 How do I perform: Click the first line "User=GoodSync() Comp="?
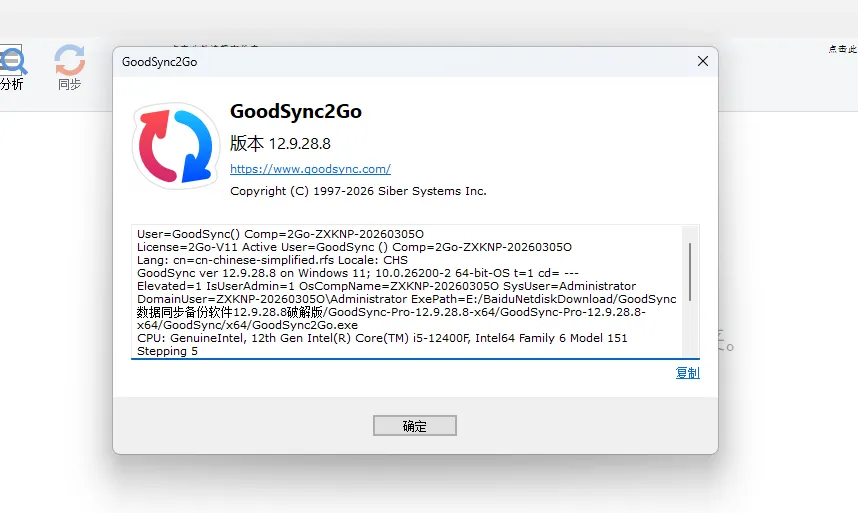(280, 234)
